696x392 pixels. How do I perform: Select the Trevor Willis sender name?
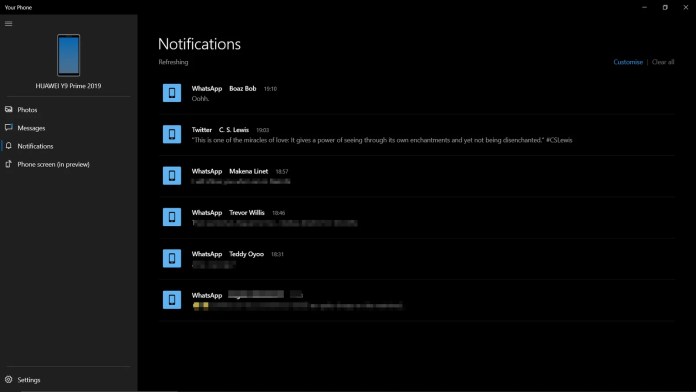coord(247,213)
